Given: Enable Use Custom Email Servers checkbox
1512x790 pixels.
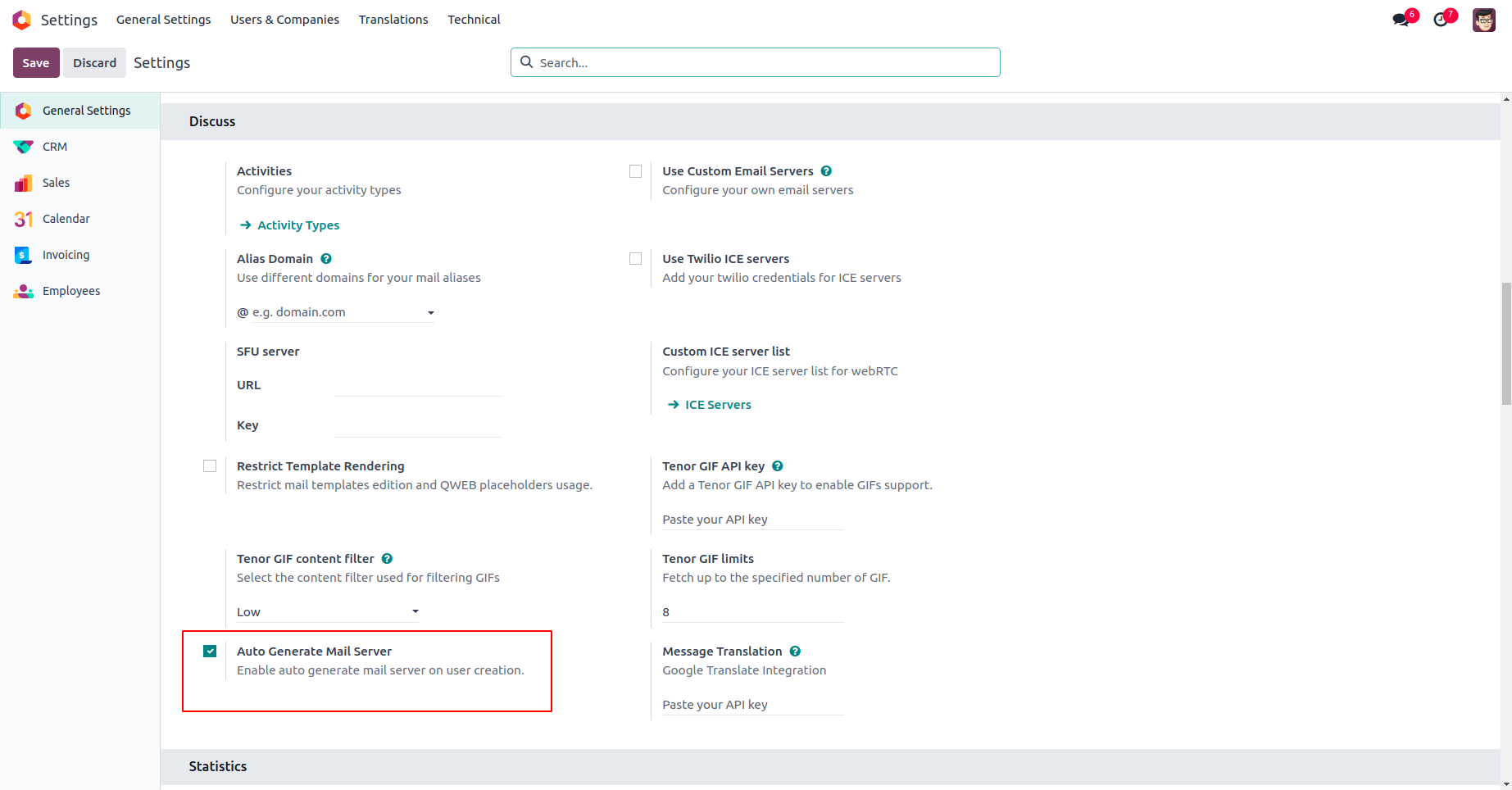Looking at the screenshot, I should click(635, 171).
